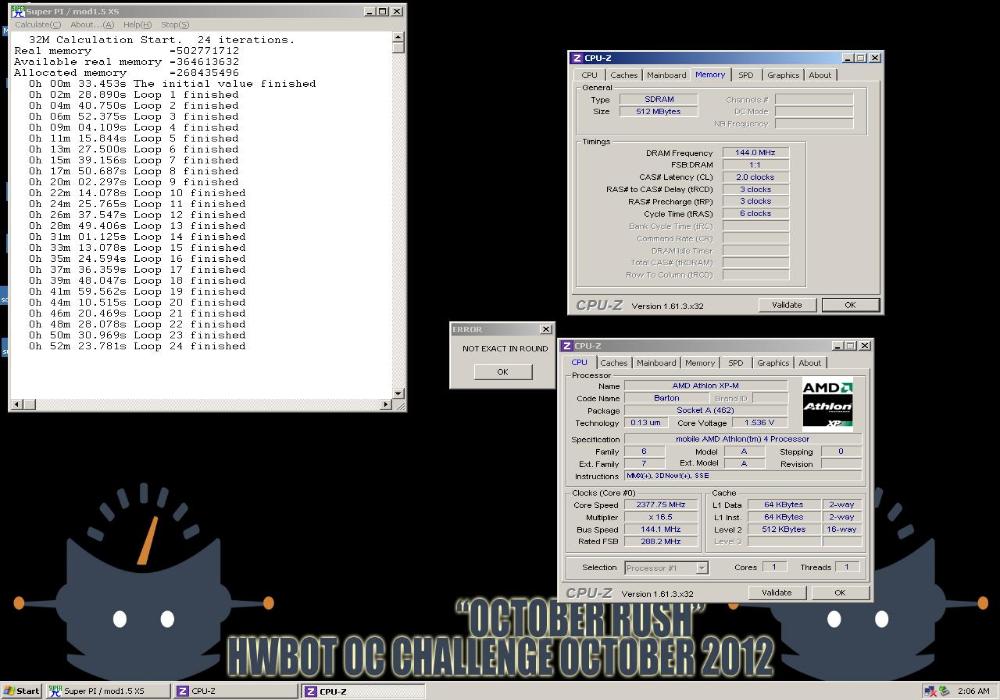Click the Windows Start button
The height and width of the screenshot is (700, 1000).
click(x=22, y=691)
